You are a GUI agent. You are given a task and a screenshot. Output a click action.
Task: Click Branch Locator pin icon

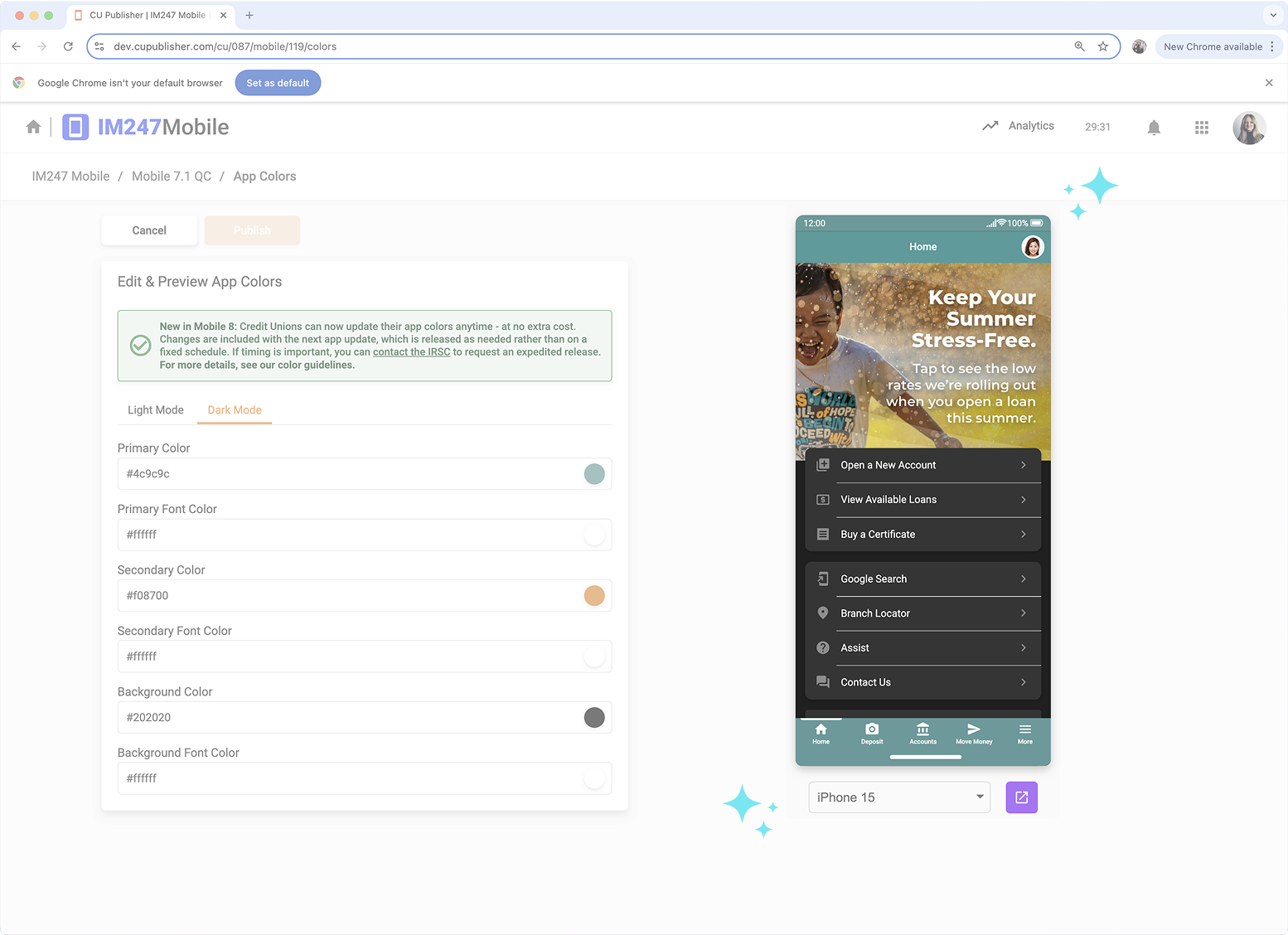[x=823, y=613]
